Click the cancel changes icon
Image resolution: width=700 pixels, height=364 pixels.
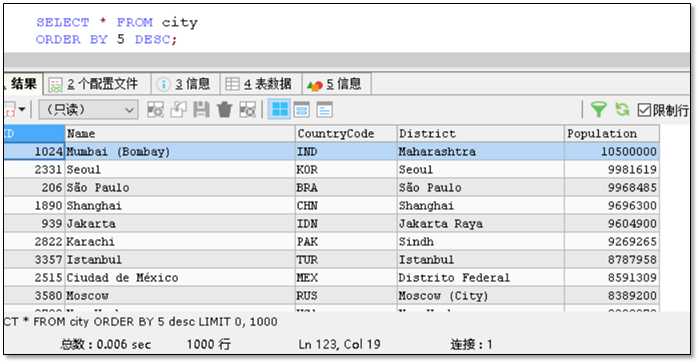pyautogui.click(x=247, y=109)
